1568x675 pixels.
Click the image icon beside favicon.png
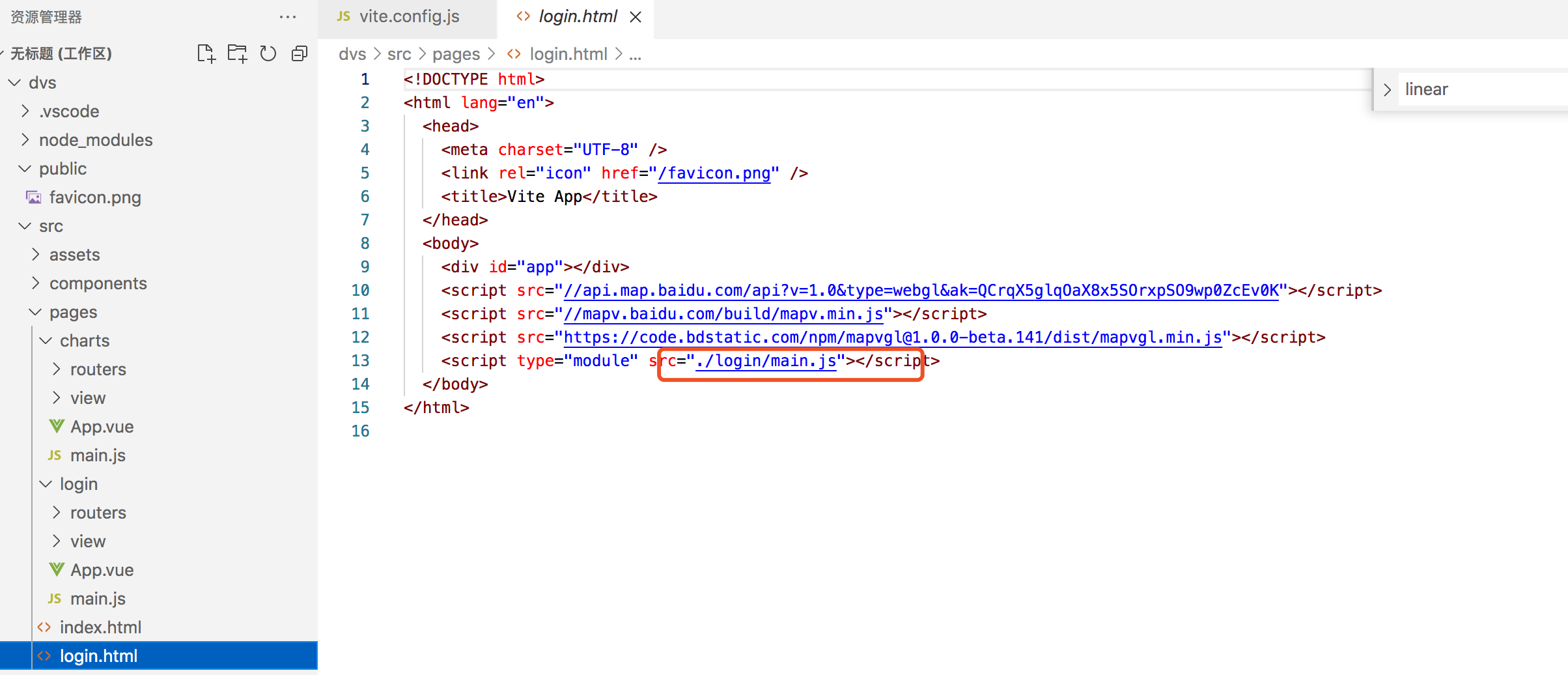33,197
